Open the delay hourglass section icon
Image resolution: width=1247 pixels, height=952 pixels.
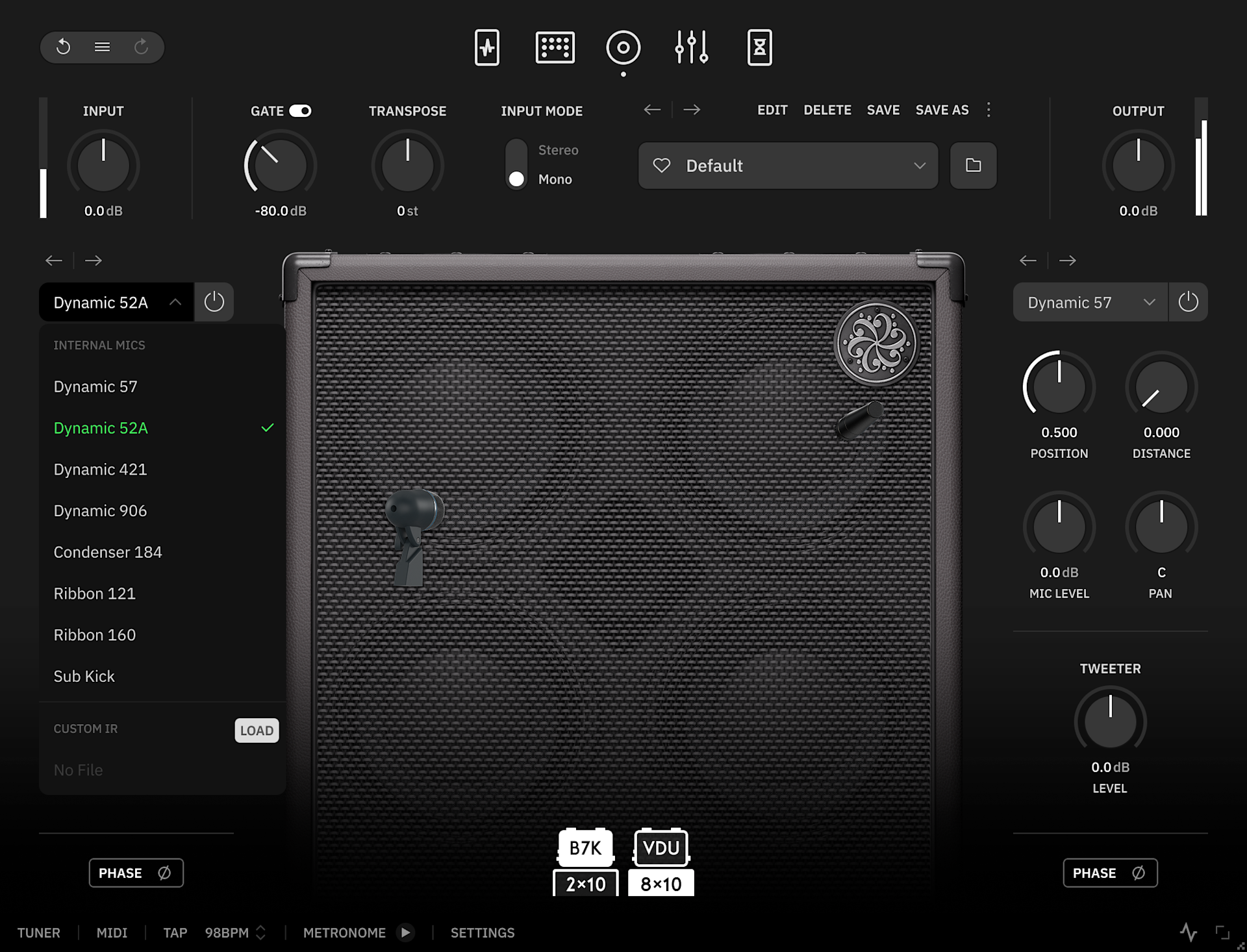tap(759, 47)
